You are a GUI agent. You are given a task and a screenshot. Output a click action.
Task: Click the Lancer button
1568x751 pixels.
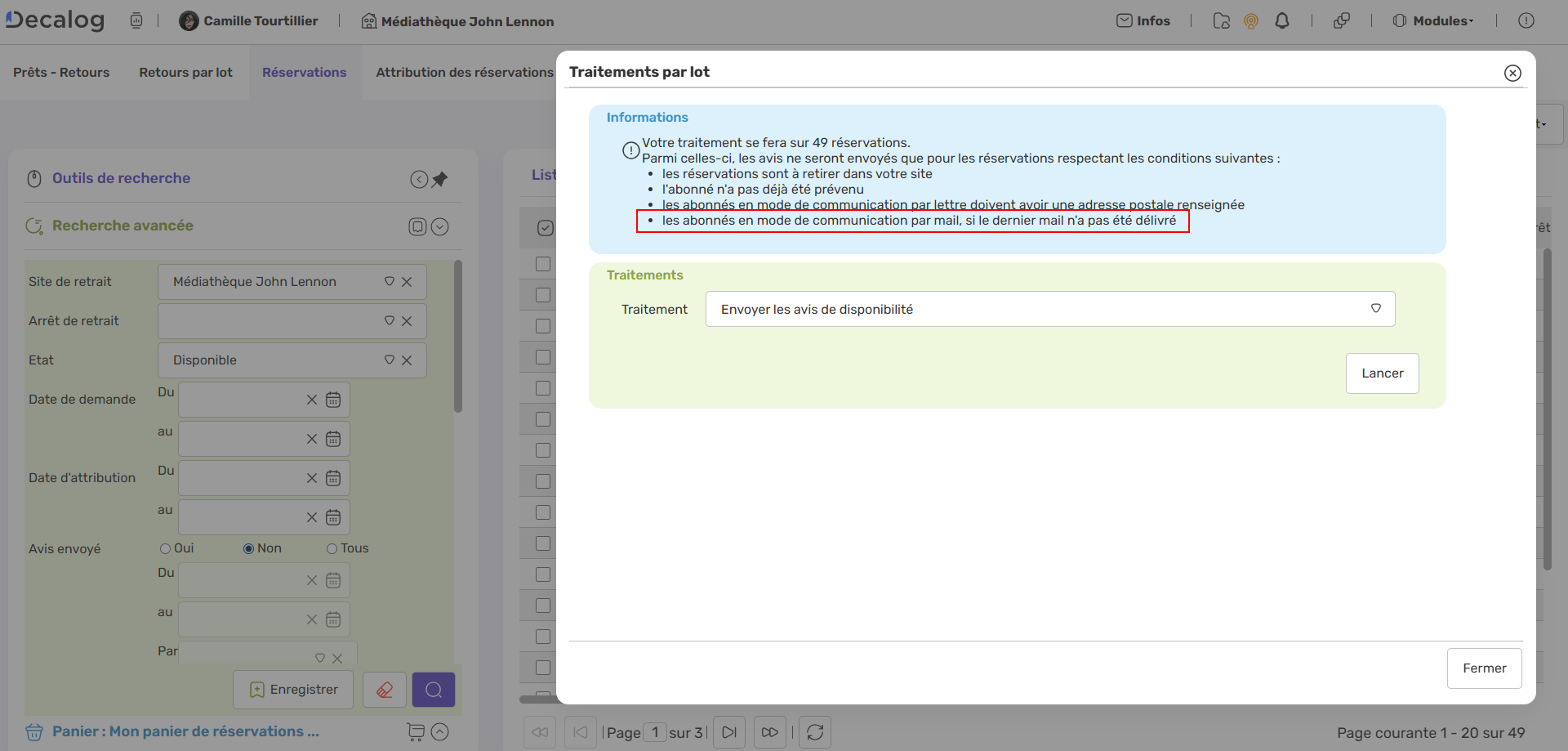point(1382,373)
